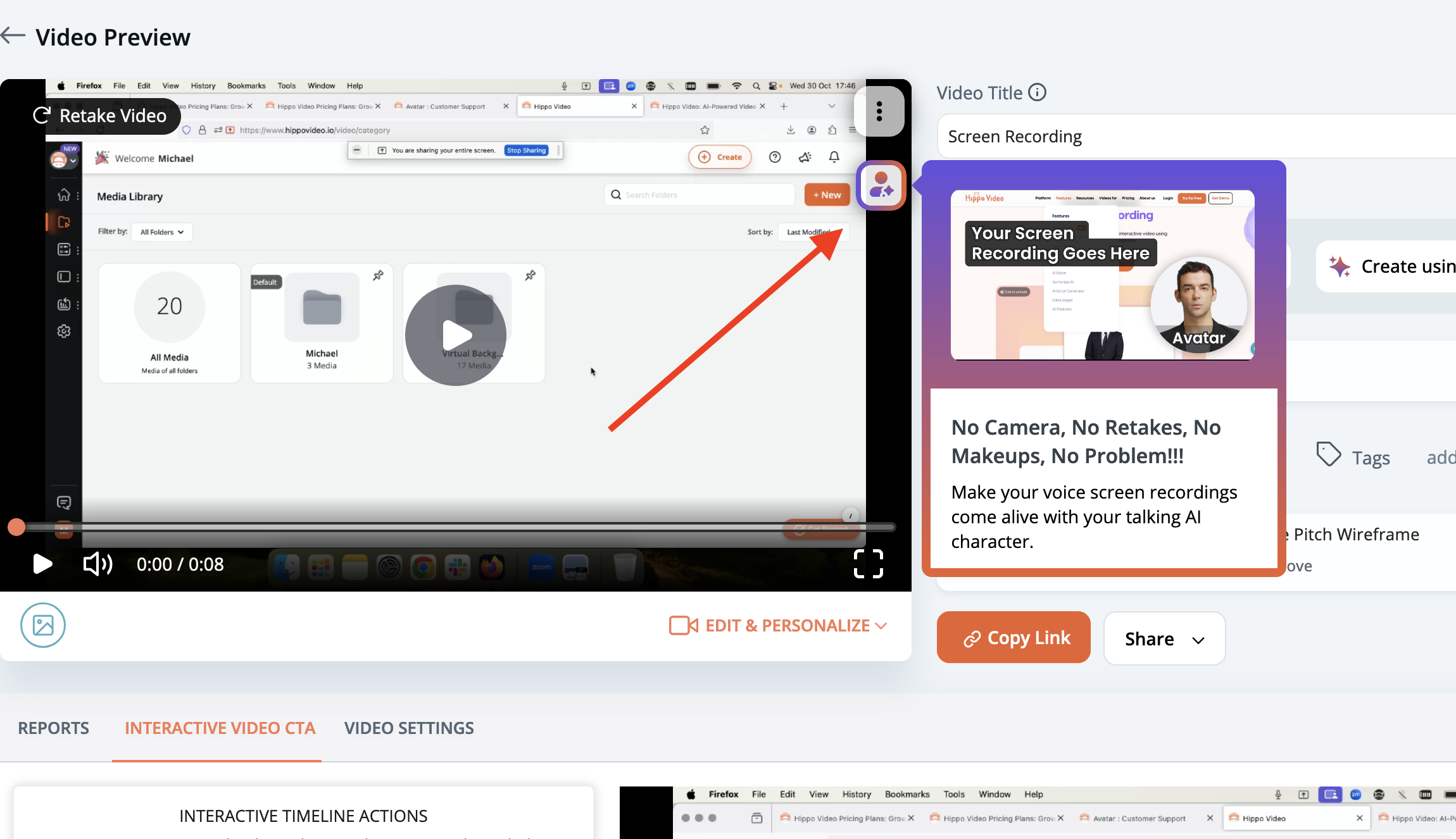Click the Tags label icon
1456x839 pixels.
(1328, 454)
